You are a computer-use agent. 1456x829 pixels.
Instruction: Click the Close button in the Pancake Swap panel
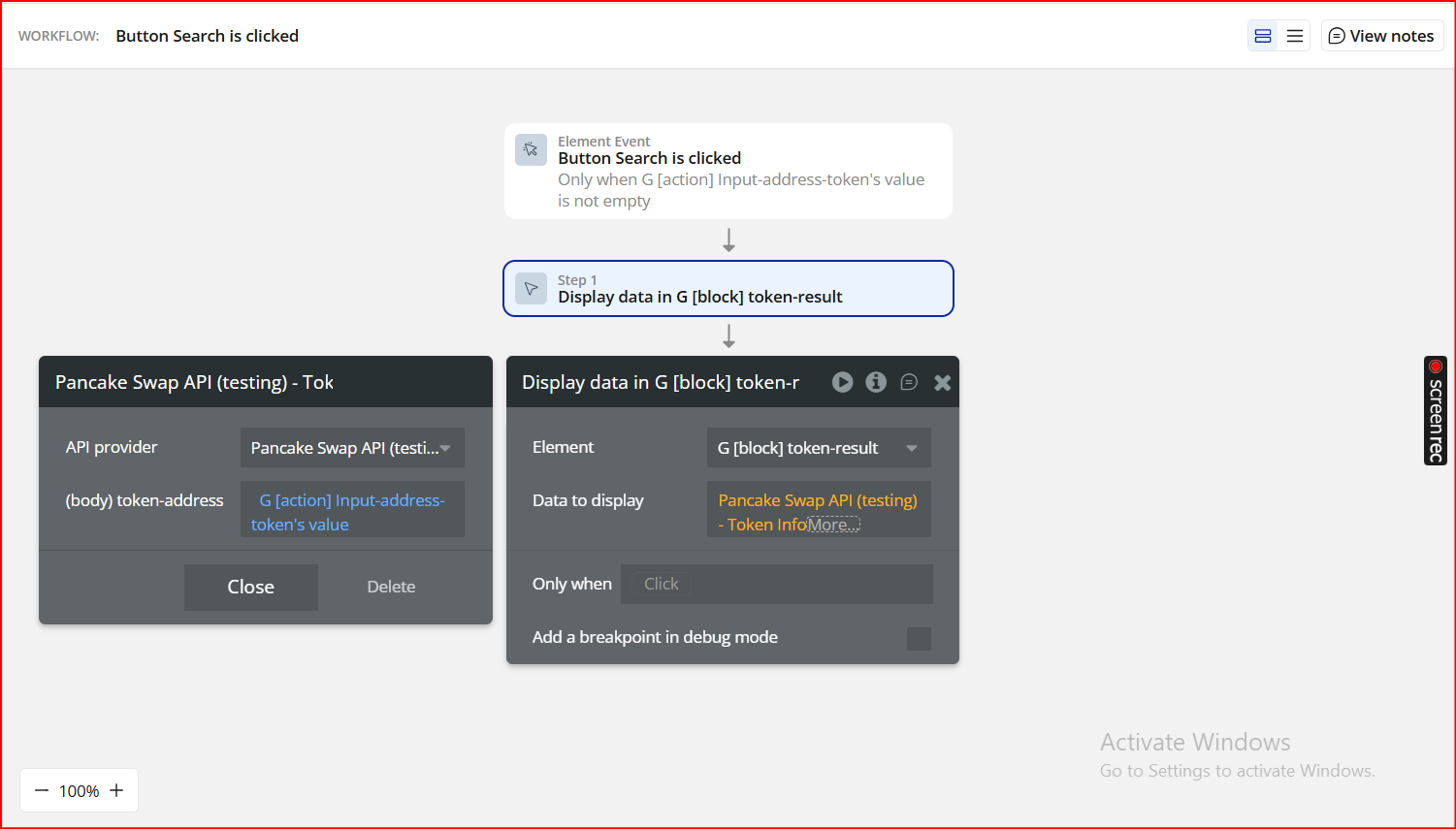250,587
